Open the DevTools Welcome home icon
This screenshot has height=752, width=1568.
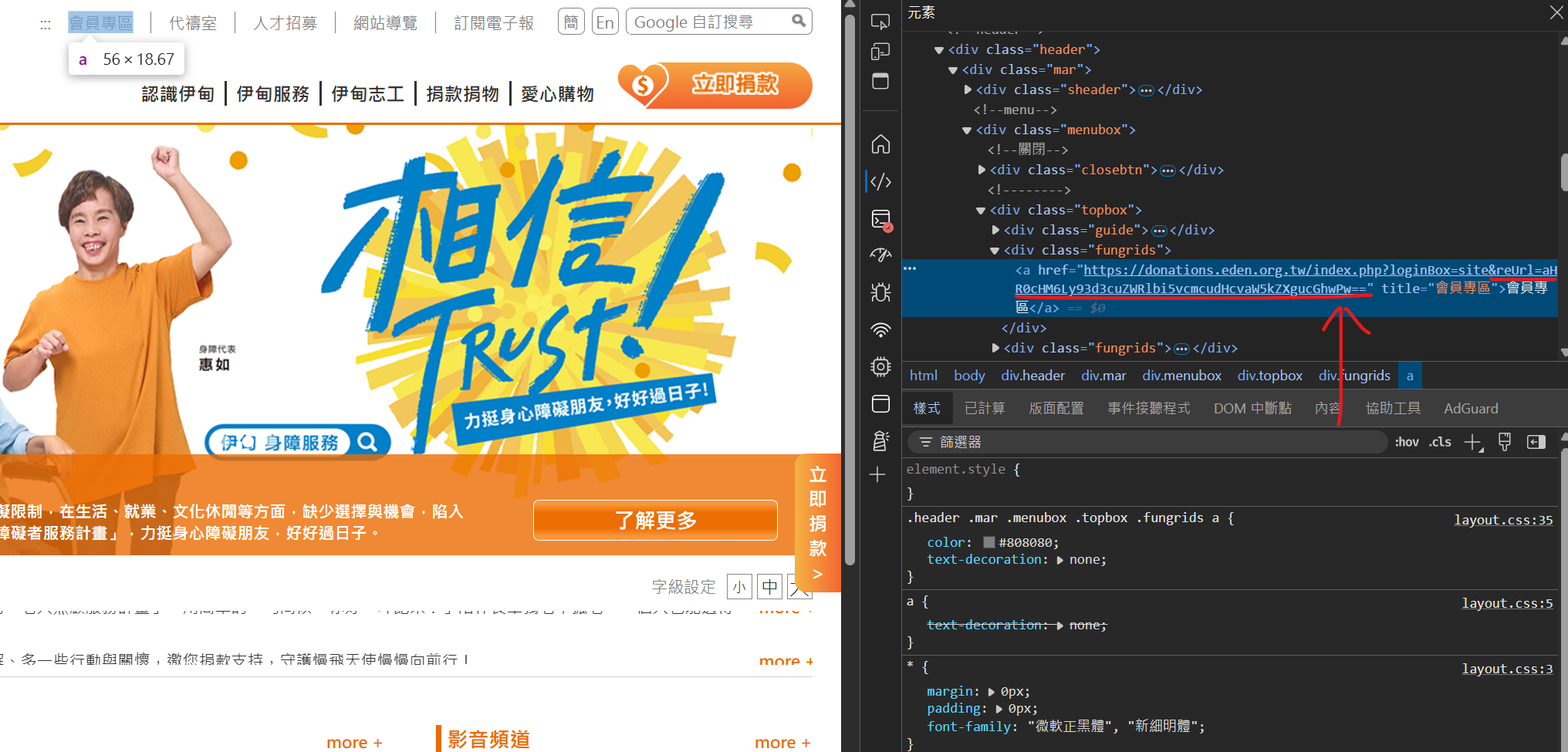[880, 144]
